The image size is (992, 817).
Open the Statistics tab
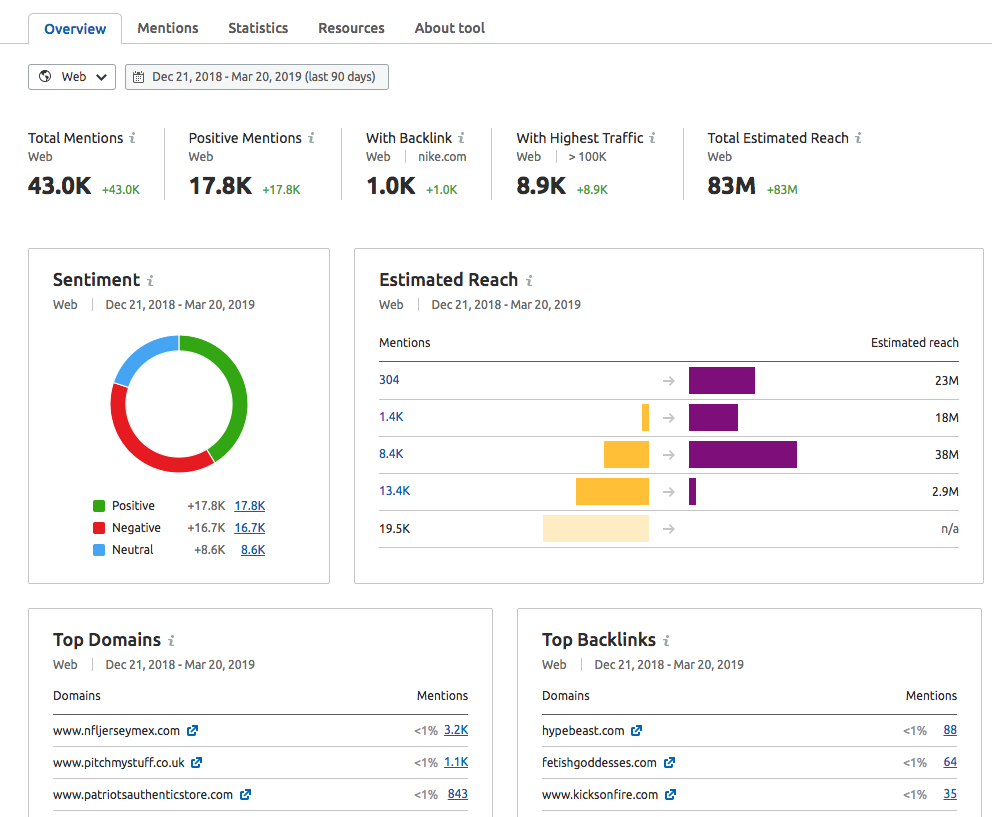point(258,28)
